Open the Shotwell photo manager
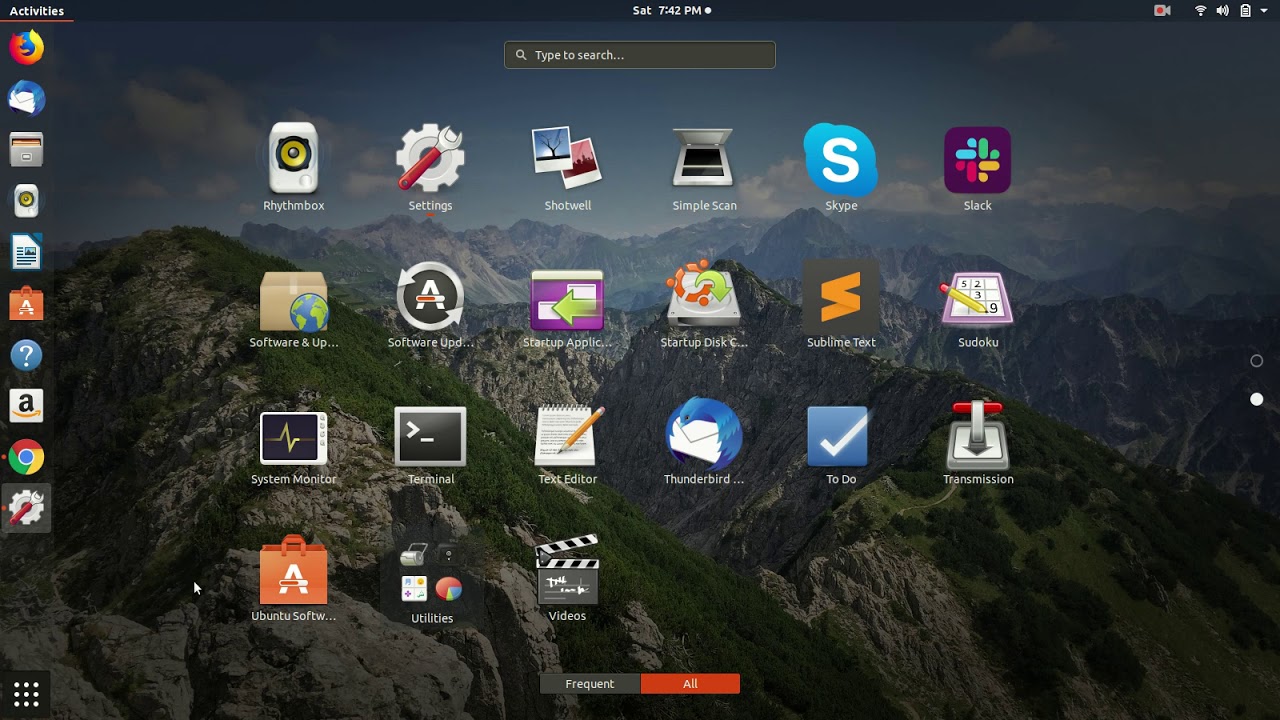 [x=567, y=167]
